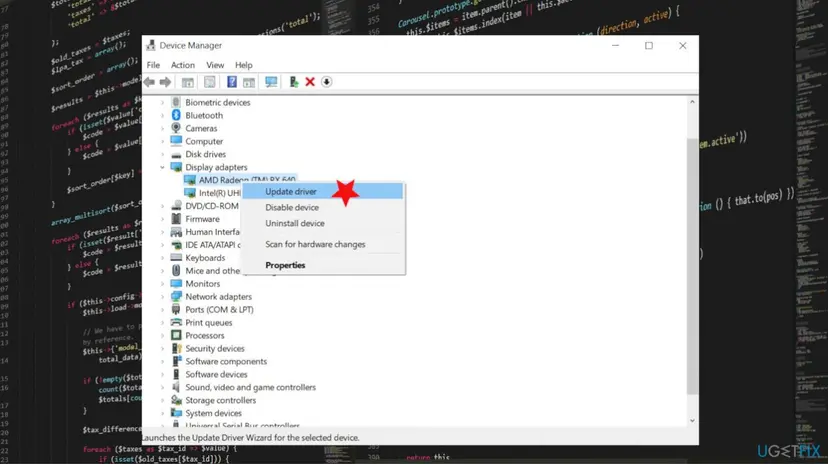Click the scroll up arrow of the device list
Image resolution: width=828 pixels, height=464 pixels.
(x=692, y=102)
